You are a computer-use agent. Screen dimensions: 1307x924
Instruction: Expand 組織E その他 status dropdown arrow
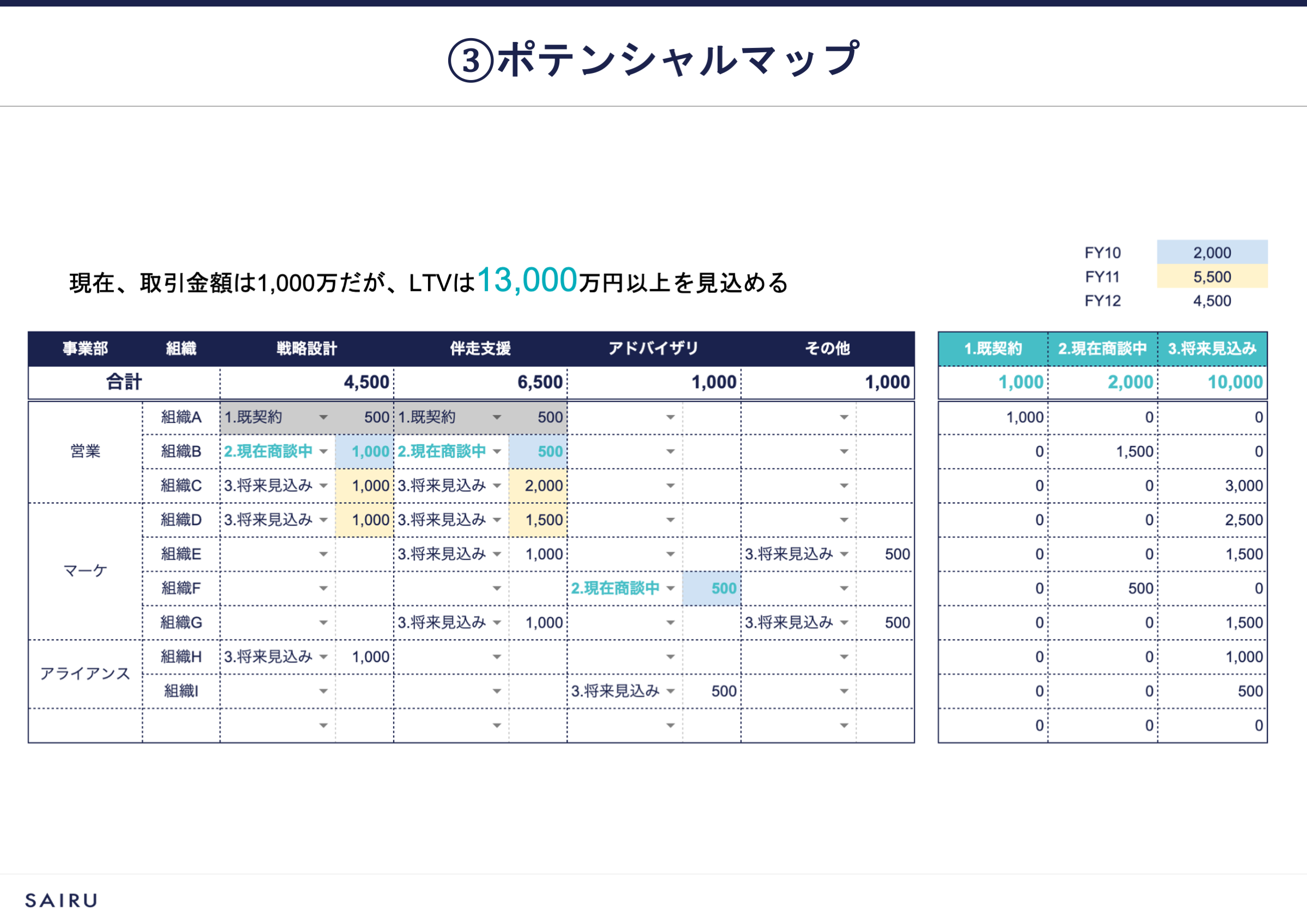844,554
